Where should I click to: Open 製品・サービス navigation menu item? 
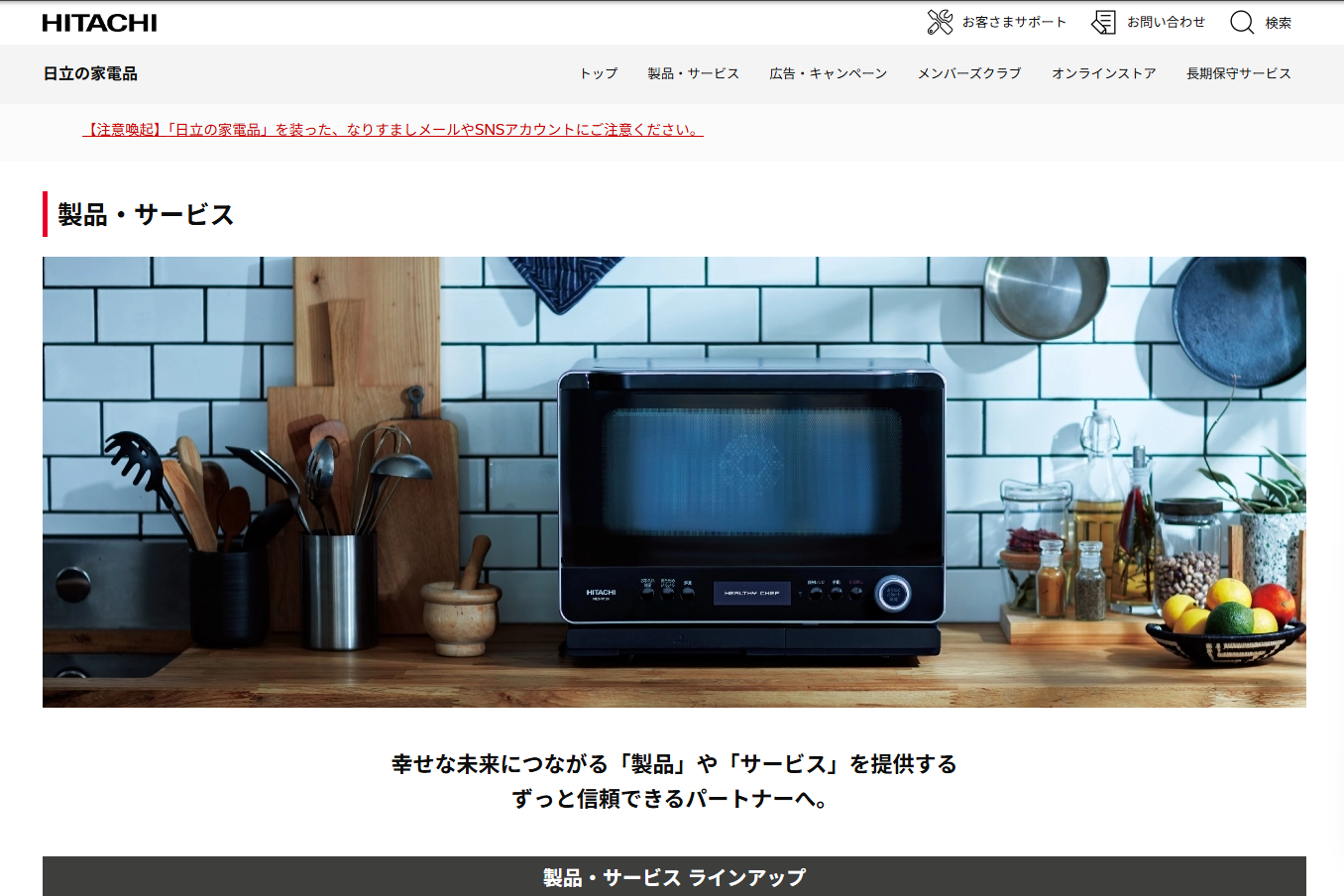tap(694, 73)
